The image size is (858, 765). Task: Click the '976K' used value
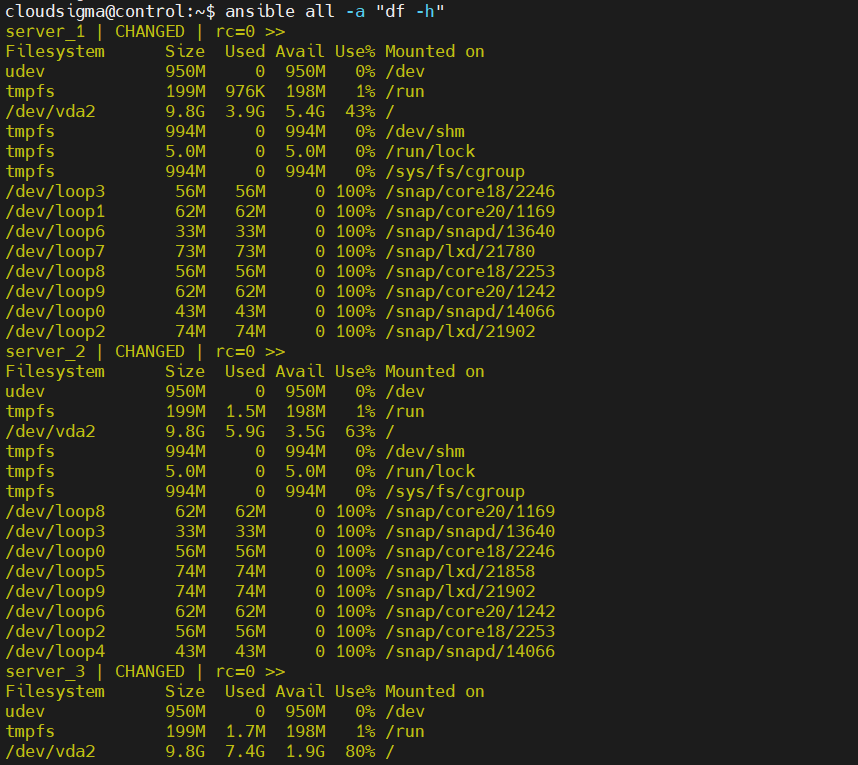click(245, 91)
